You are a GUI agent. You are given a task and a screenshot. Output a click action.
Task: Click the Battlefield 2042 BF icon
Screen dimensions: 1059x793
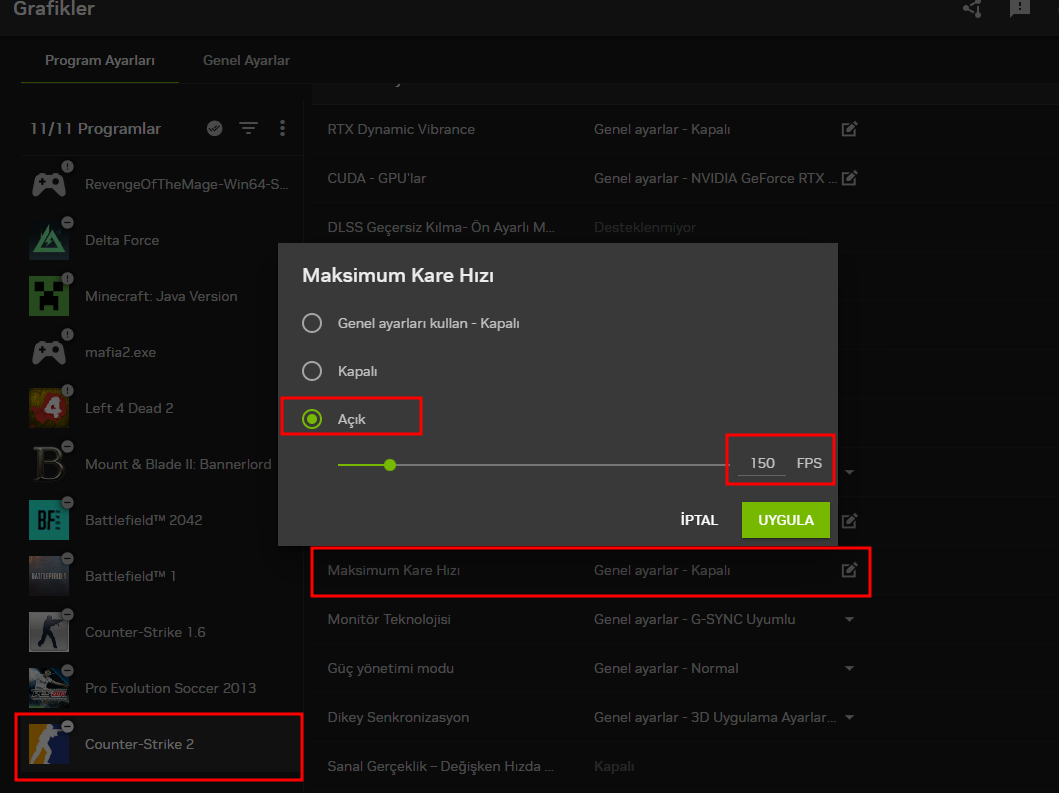[49, 520]
